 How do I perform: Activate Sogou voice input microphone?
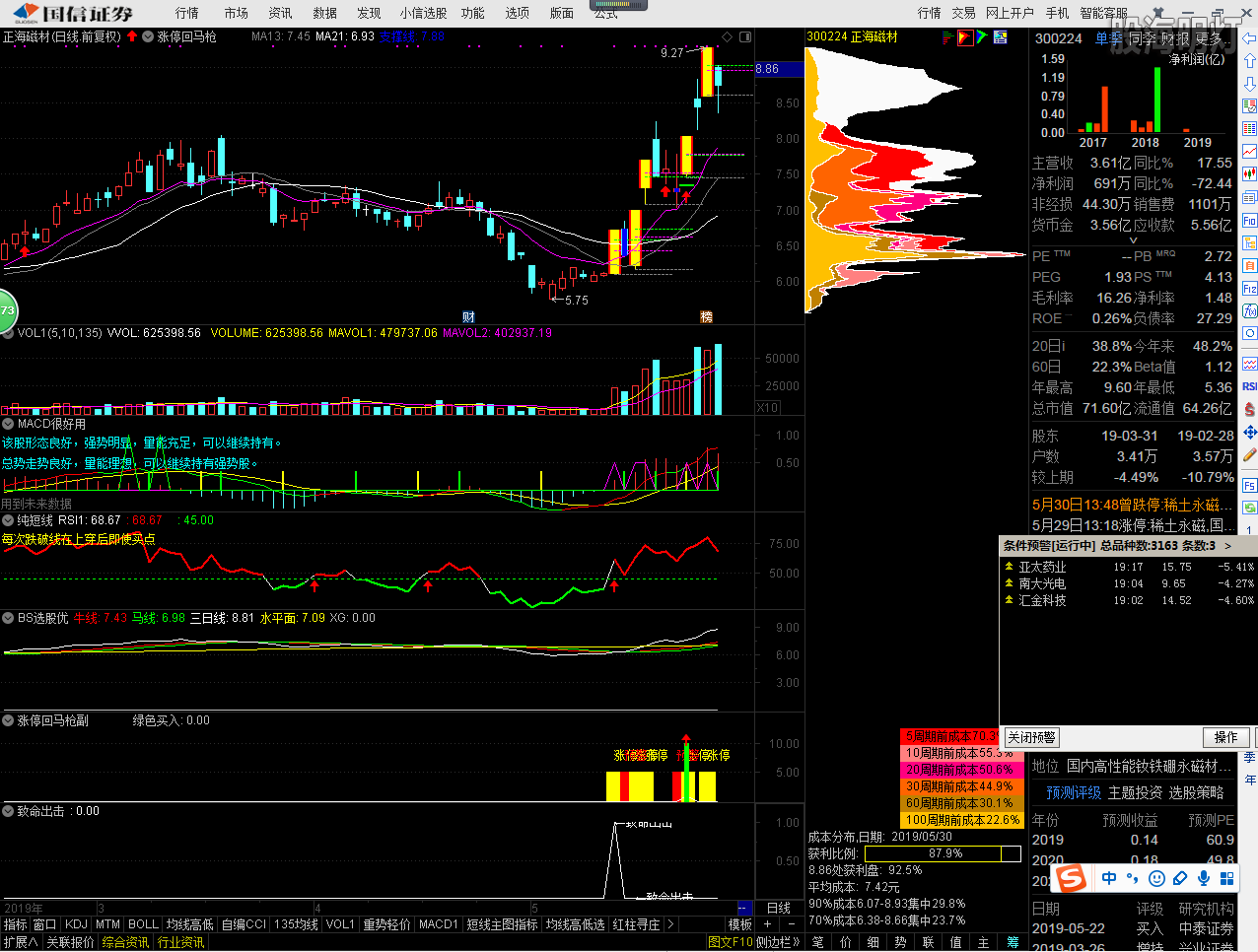click(x=1203, y=878)
